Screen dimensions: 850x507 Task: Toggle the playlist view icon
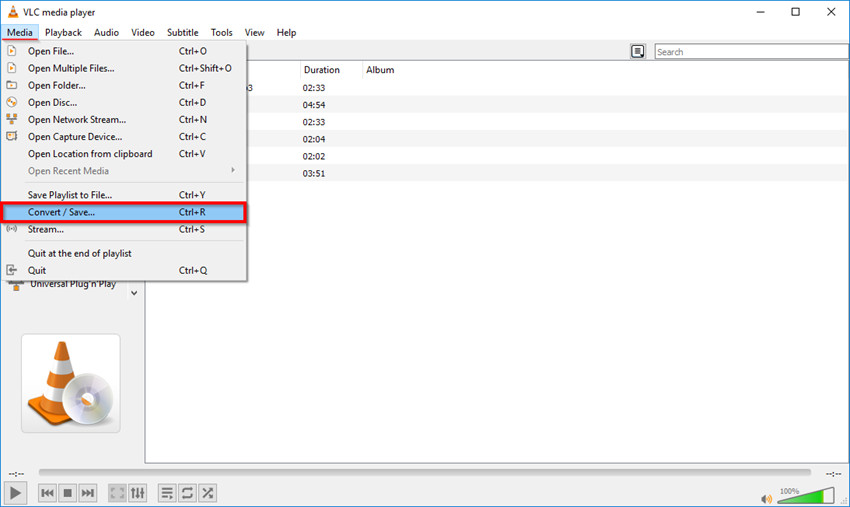[x=167, y=493]
